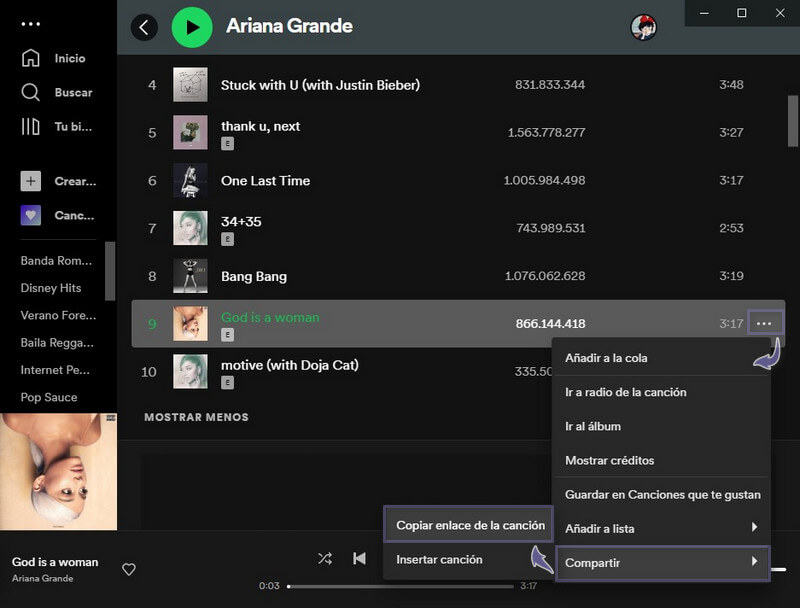Open Tu biblioteca library icon
This screenshot has width=800, height=608.
click(31, 126)
